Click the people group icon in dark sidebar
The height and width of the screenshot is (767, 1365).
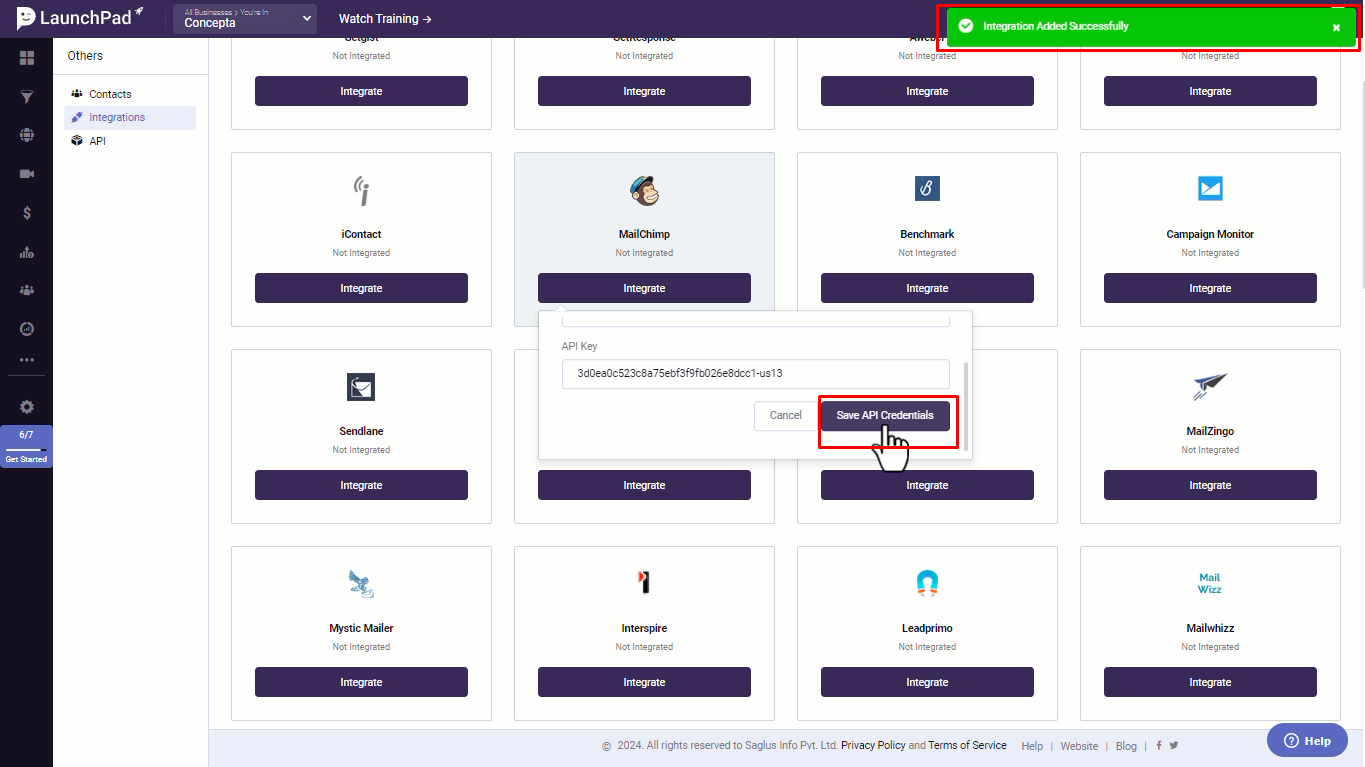(27, 290)
